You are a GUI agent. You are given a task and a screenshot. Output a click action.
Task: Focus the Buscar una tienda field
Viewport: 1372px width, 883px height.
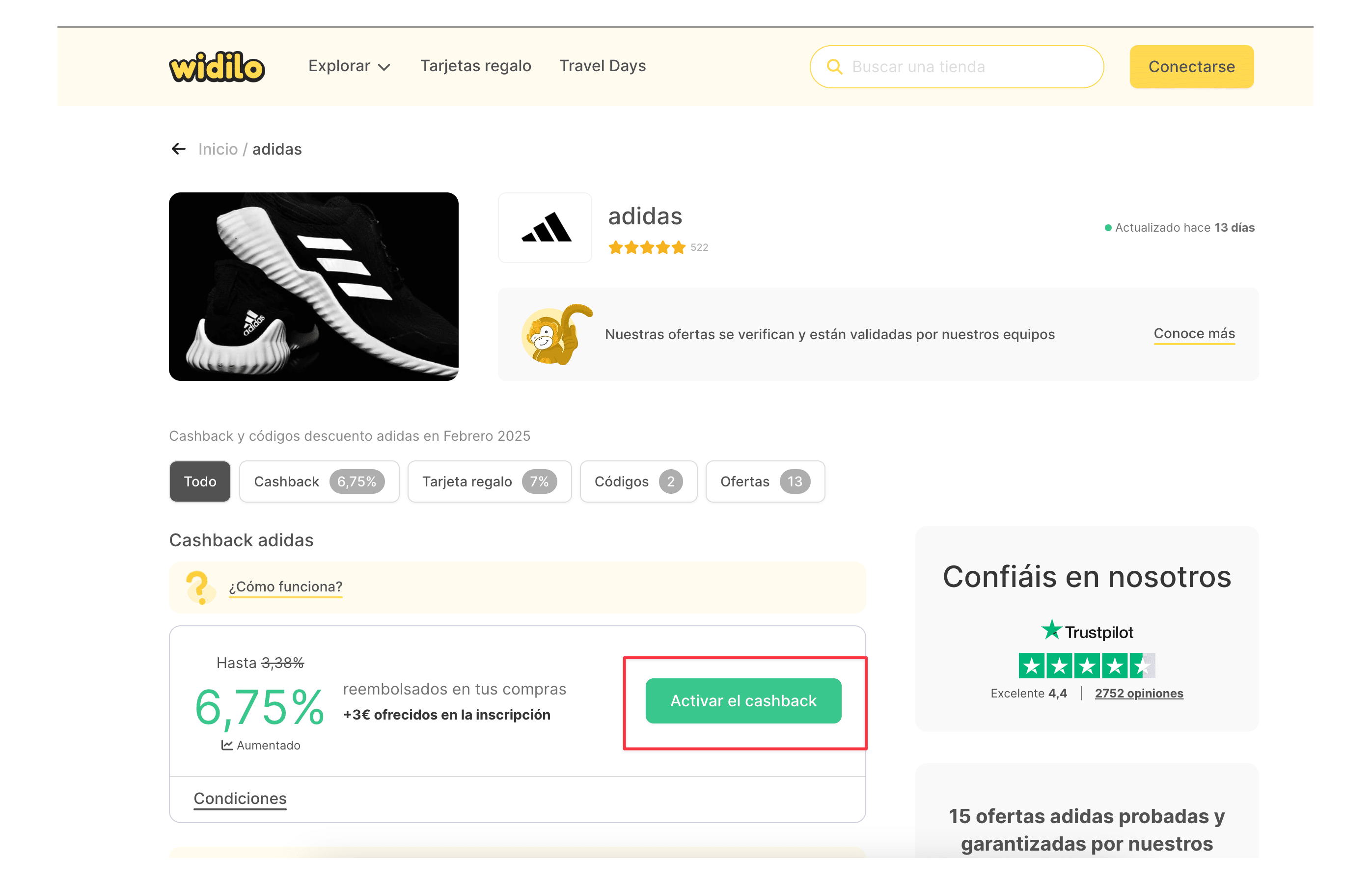coord(957,67)
